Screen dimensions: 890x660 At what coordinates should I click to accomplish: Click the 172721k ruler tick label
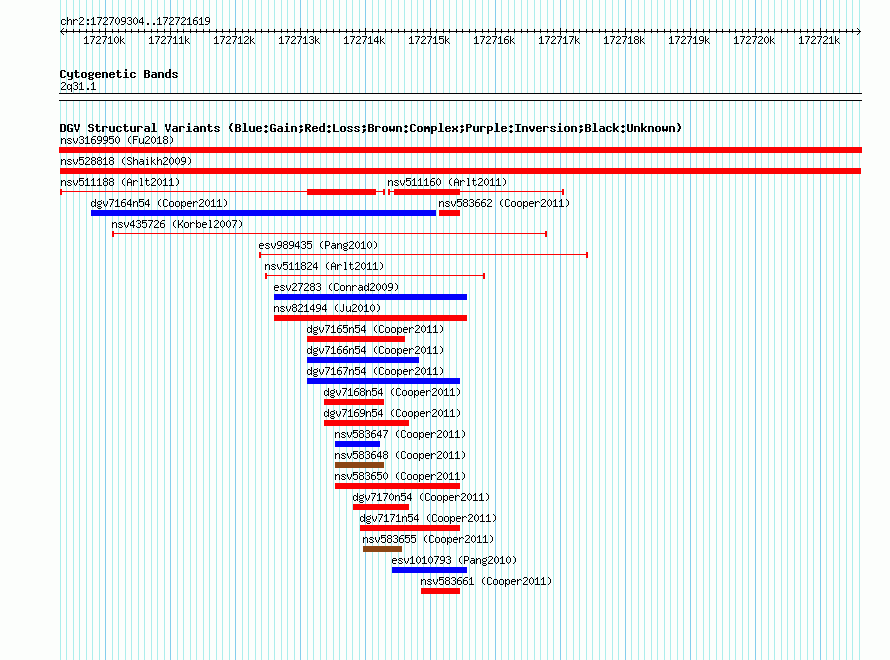tap(819, 40)
